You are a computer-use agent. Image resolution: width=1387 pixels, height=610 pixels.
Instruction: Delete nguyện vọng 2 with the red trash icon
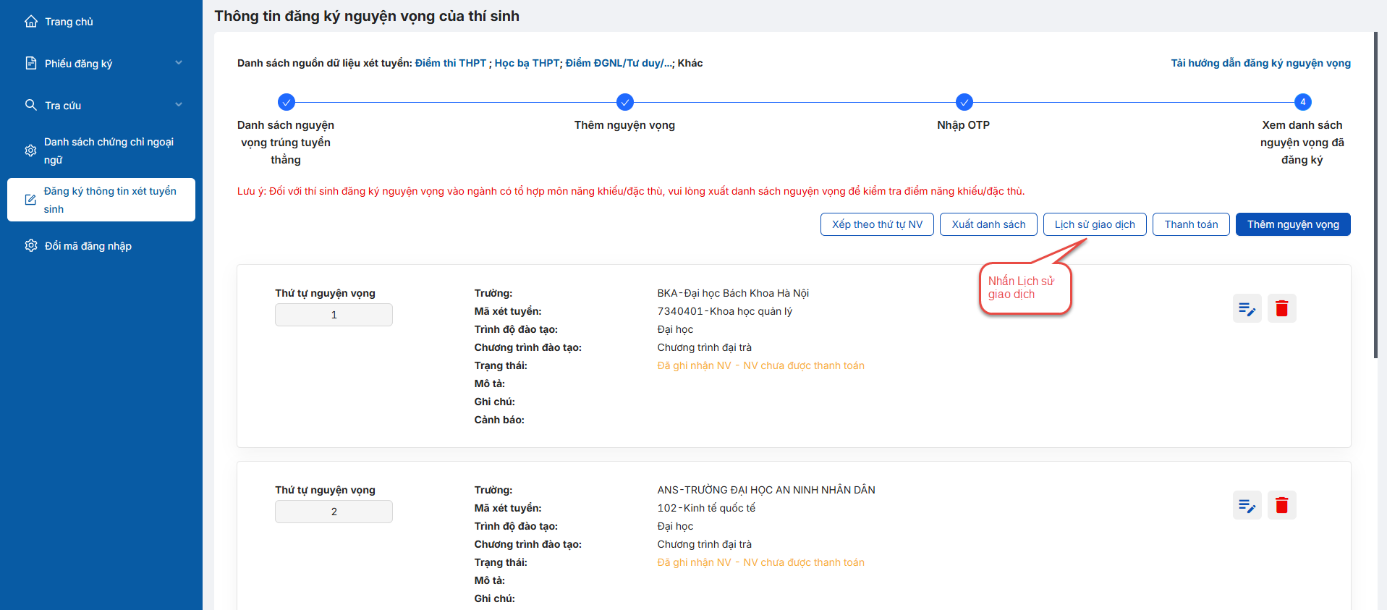click(1282, 506)
